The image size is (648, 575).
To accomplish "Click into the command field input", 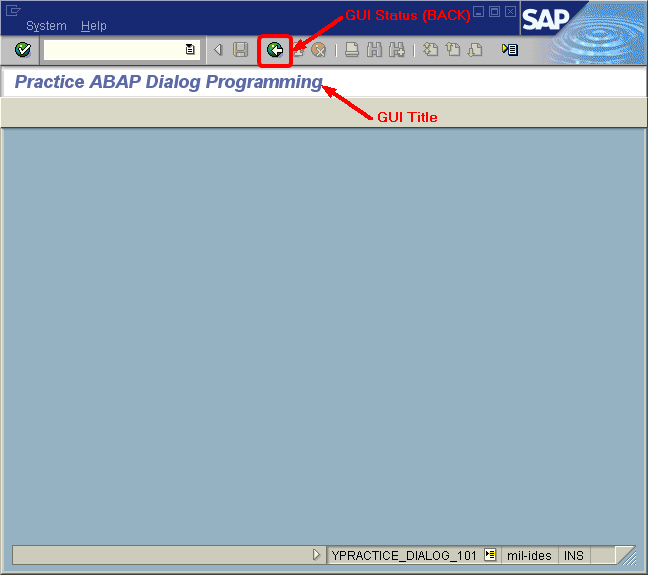I will point(113,50).
